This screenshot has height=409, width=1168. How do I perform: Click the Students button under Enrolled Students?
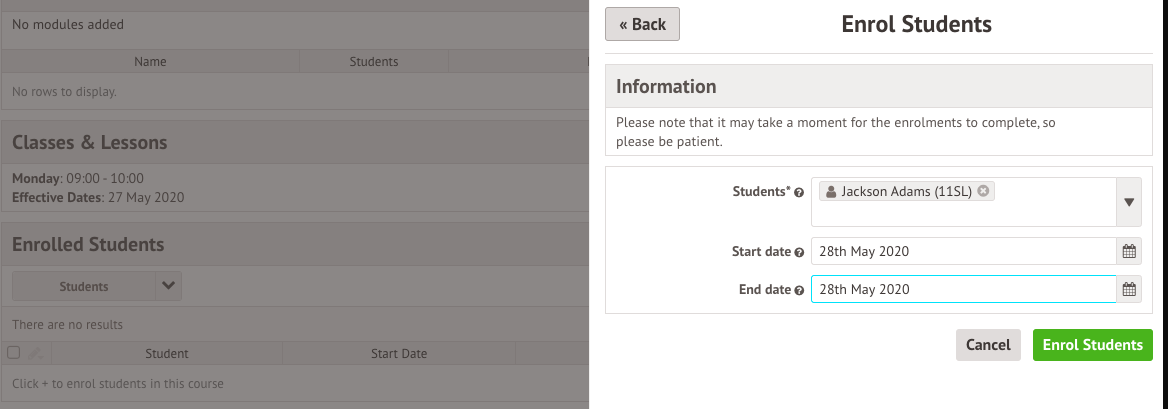point(84,287)
